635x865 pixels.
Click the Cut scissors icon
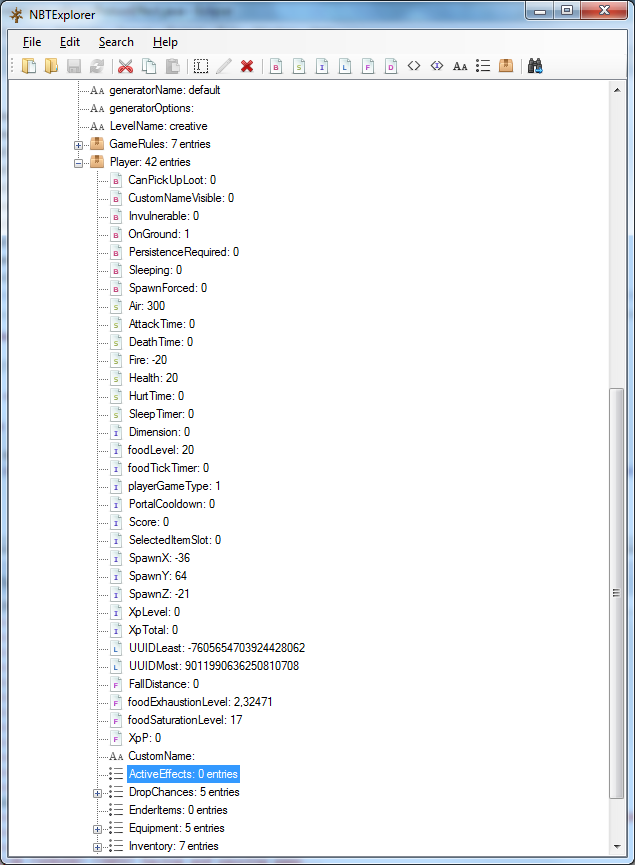pyautogui.click(x=126, y=66)
